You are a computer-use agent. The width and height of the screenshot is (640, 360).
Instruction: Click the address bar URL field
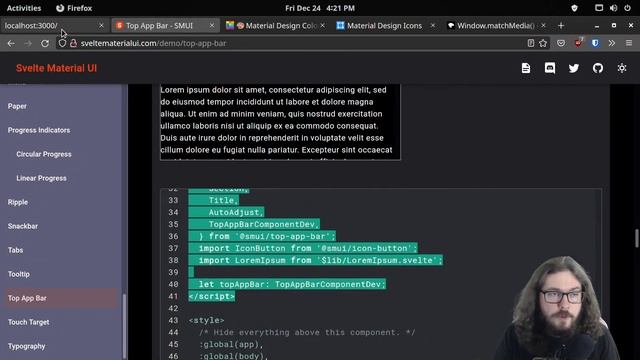[x=302, y=43]
